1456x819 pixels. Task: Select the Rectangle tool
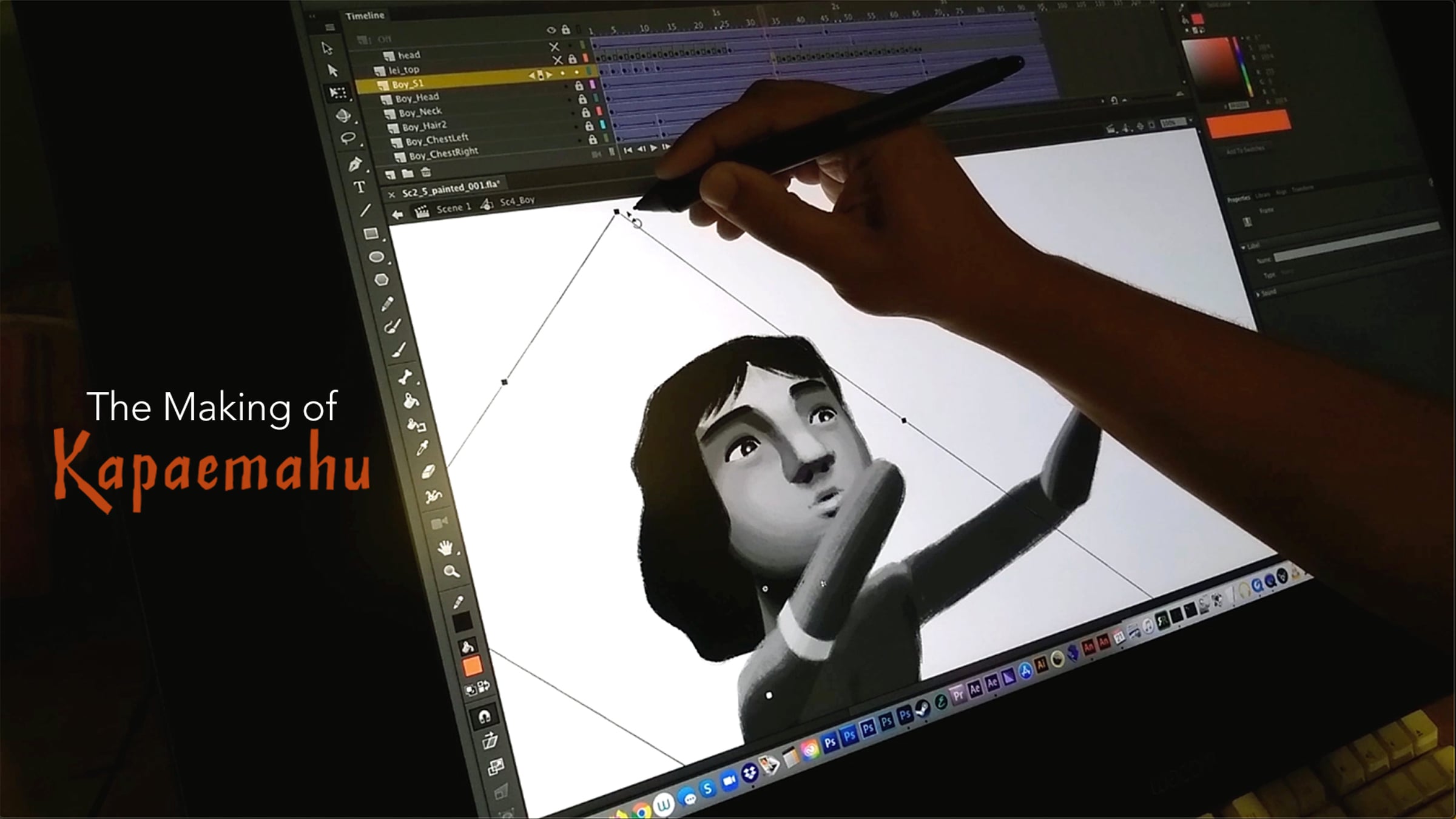pos(371,234)
